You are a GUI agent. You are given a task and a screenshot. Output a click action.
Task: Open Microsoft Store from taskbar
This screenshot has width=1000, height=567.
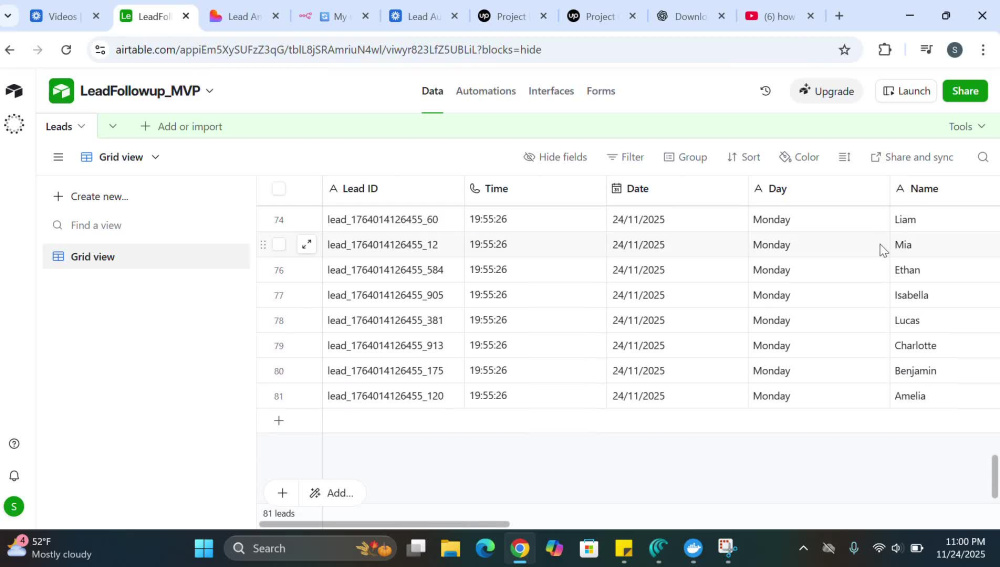tap(589, 549)
